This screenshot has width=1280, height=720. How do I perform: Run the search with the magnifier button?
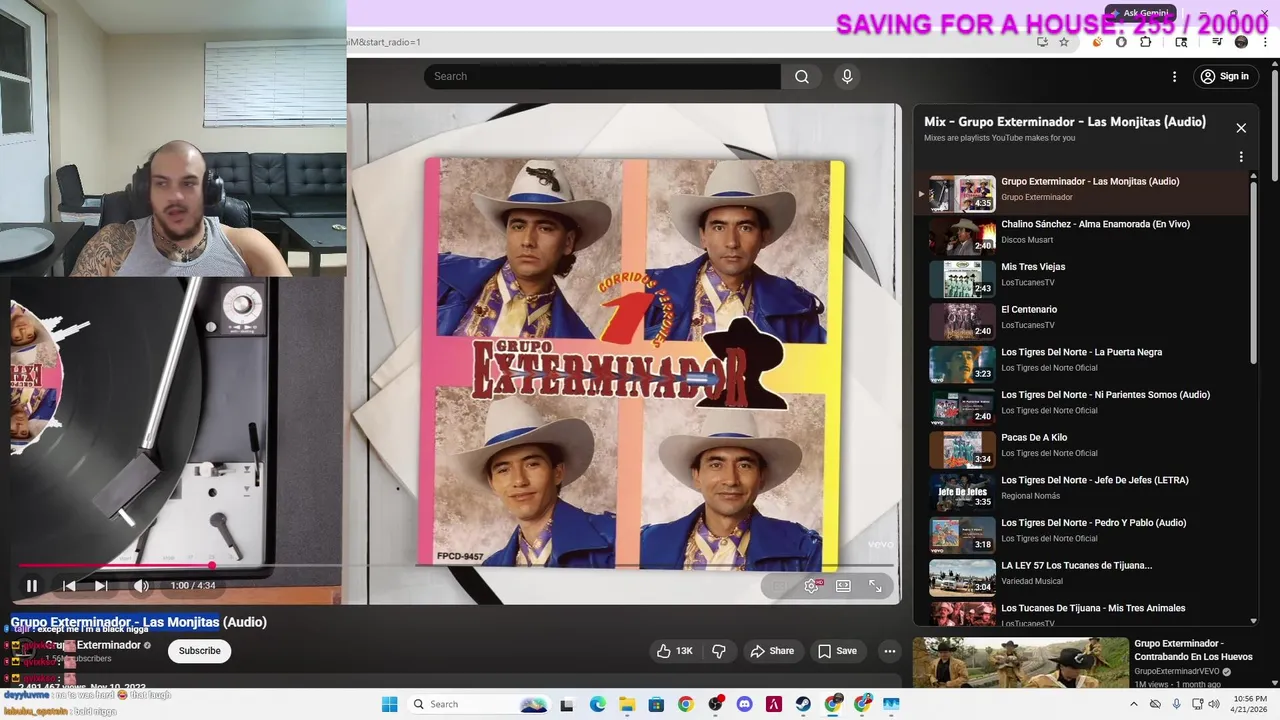pos(802,76)
